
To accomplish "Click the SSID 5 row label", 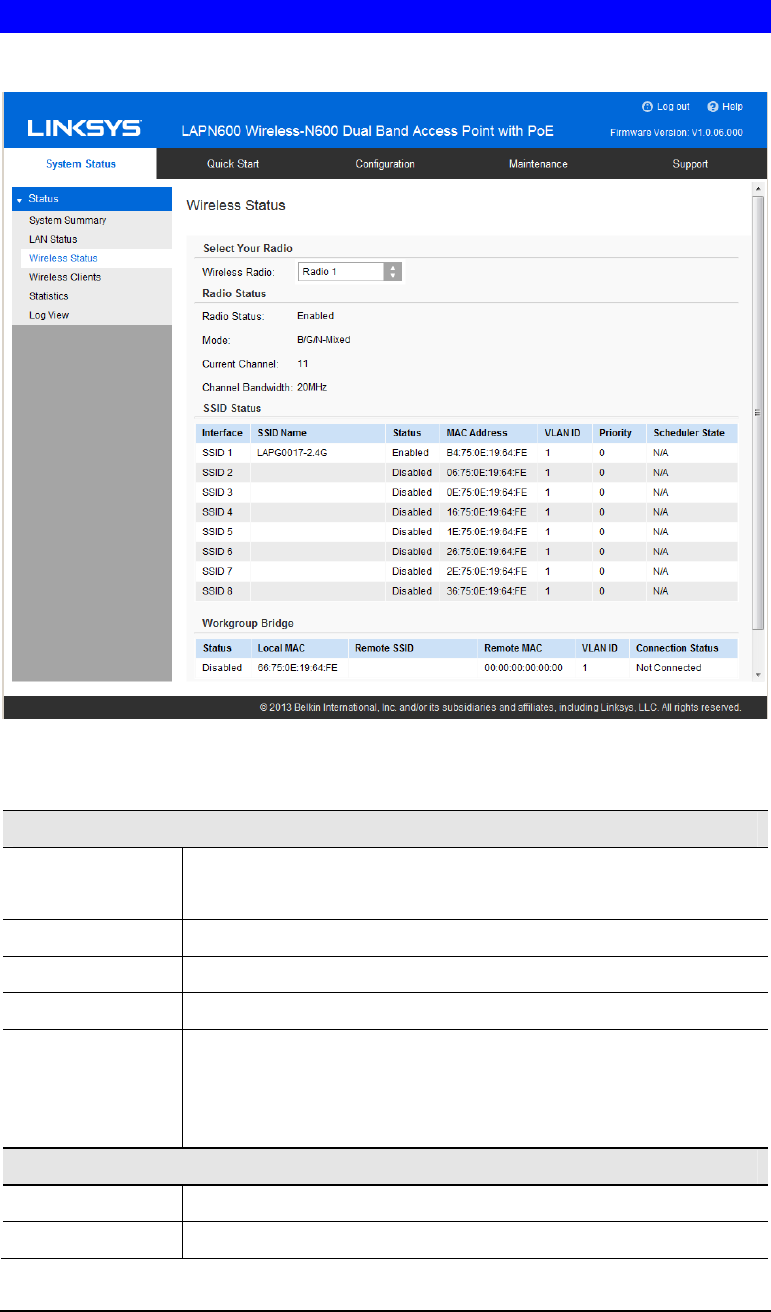I will click(x=217, y=531).
